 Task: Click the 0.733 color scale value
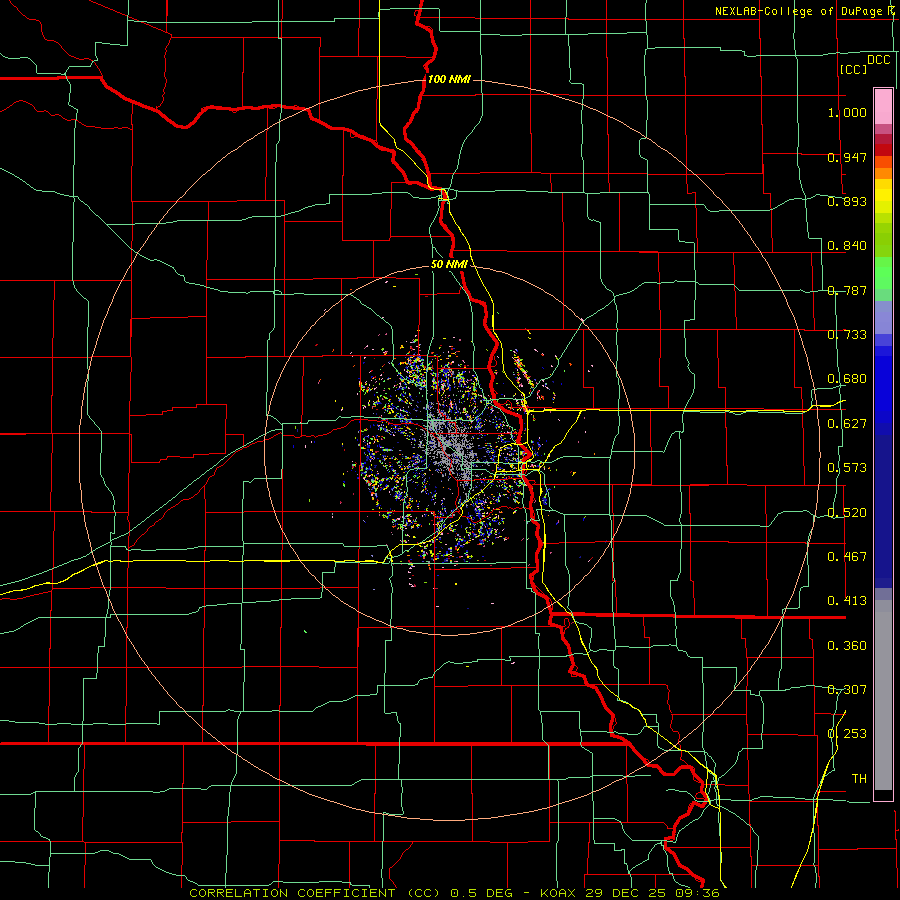pos(847,335)
